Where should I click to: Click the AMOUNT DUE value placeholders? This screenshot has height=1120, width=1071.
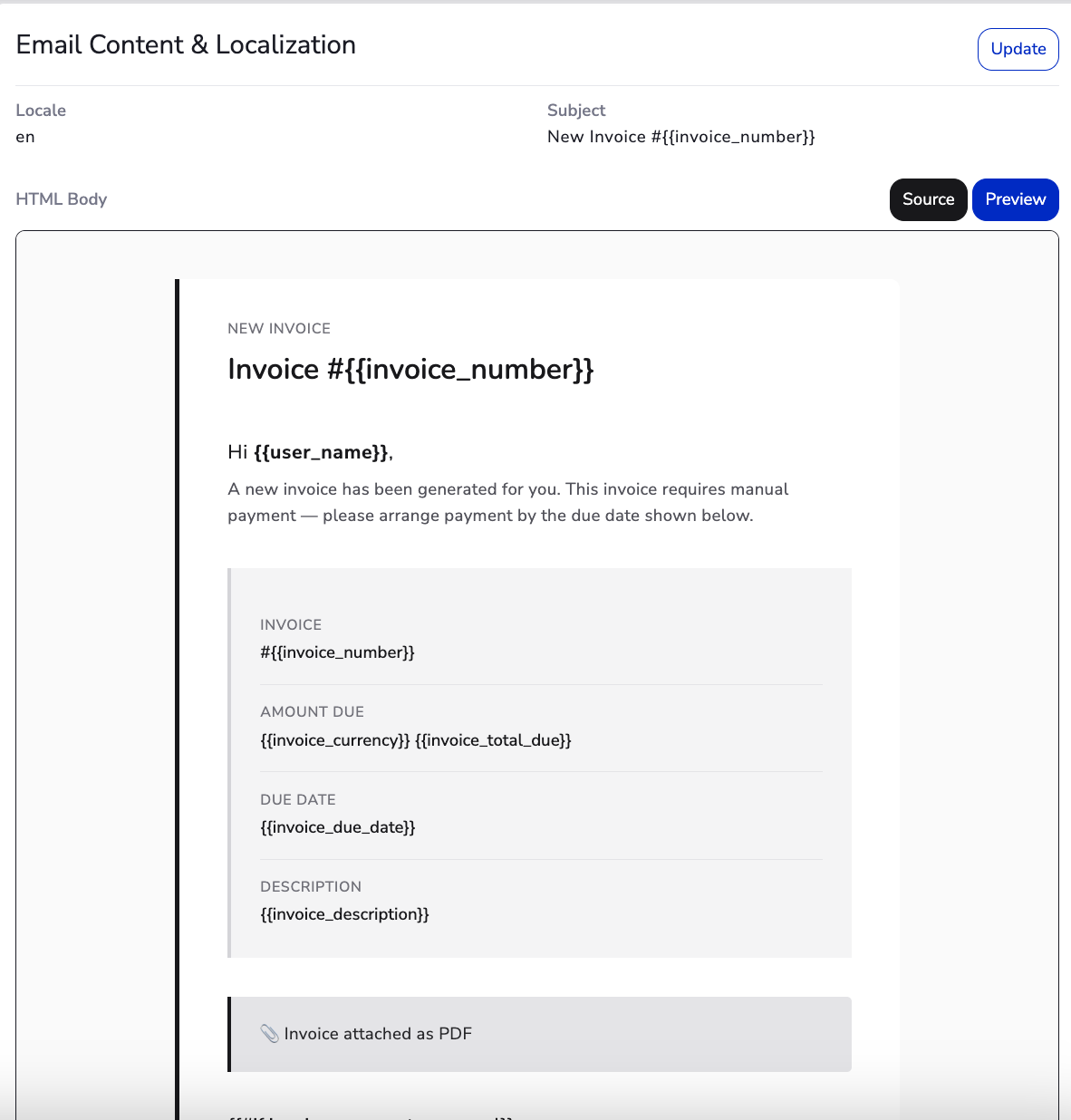pos(416,740)
